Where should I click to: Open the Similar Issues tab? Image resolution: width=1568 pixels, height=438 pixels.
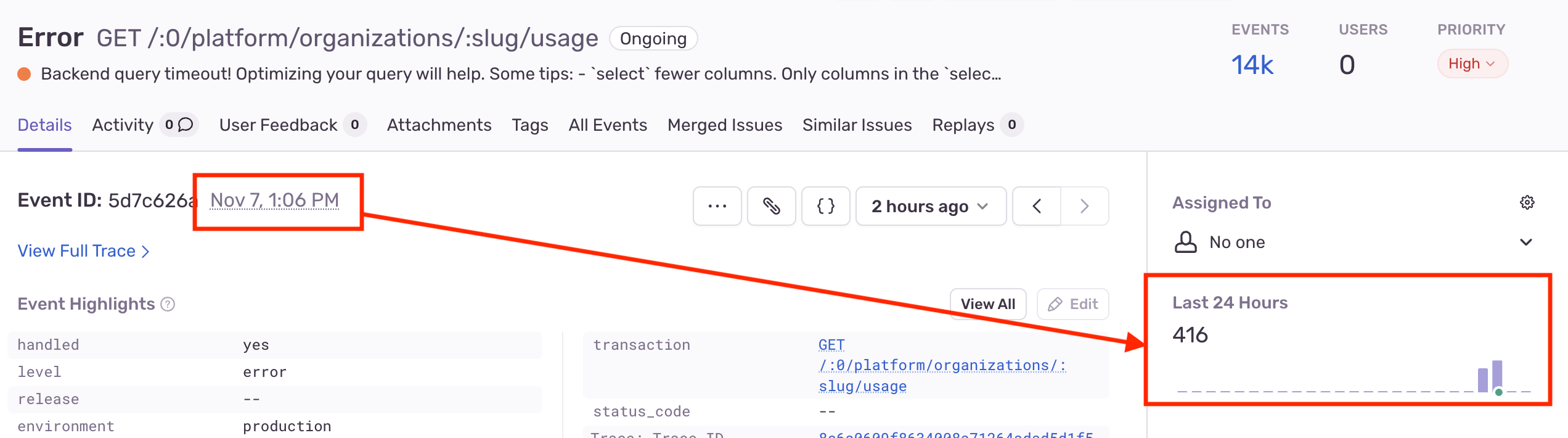pos(857,125)
